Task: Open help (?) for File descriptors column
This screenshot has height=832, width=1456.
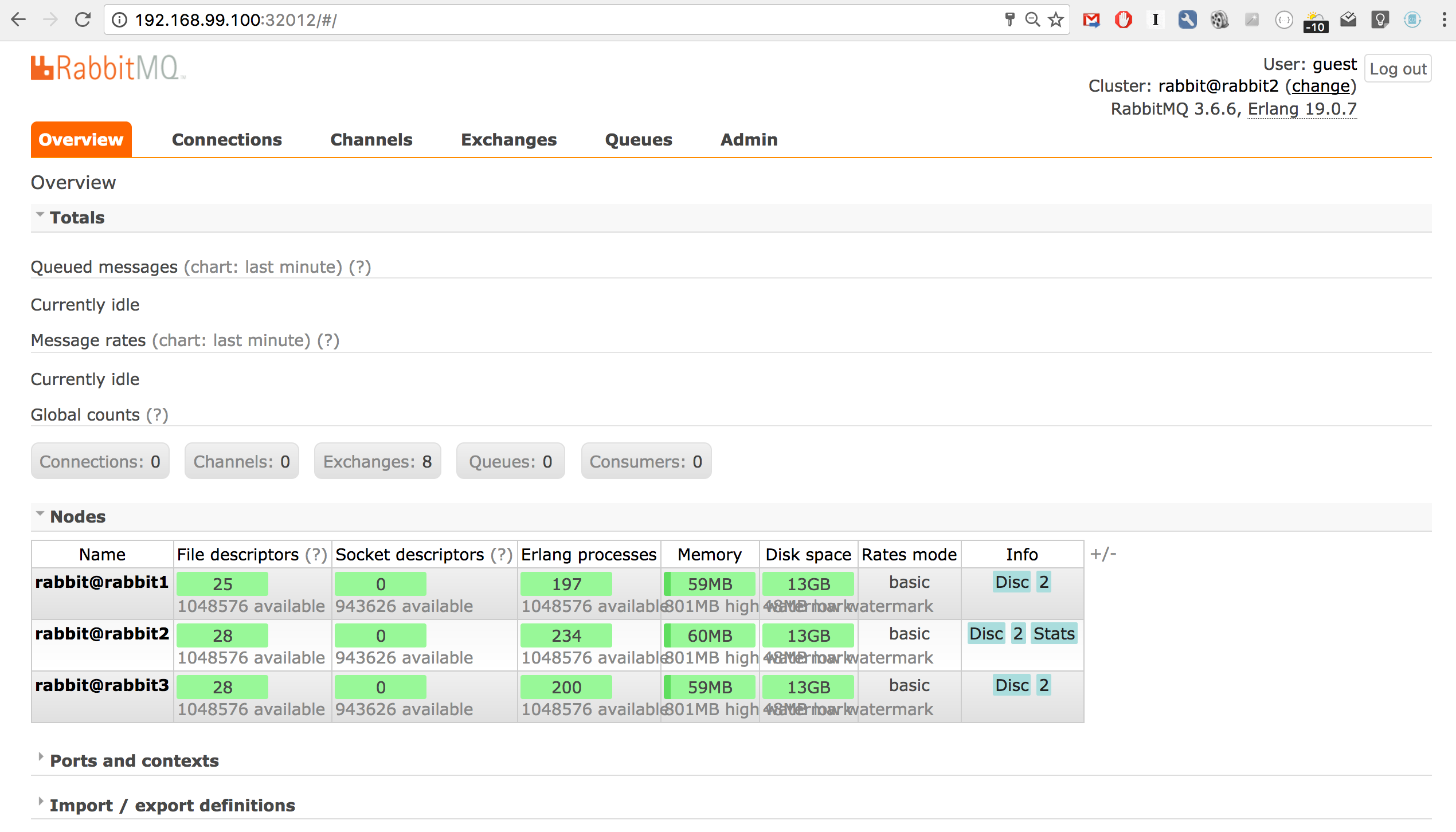Action: pos(316,555)
